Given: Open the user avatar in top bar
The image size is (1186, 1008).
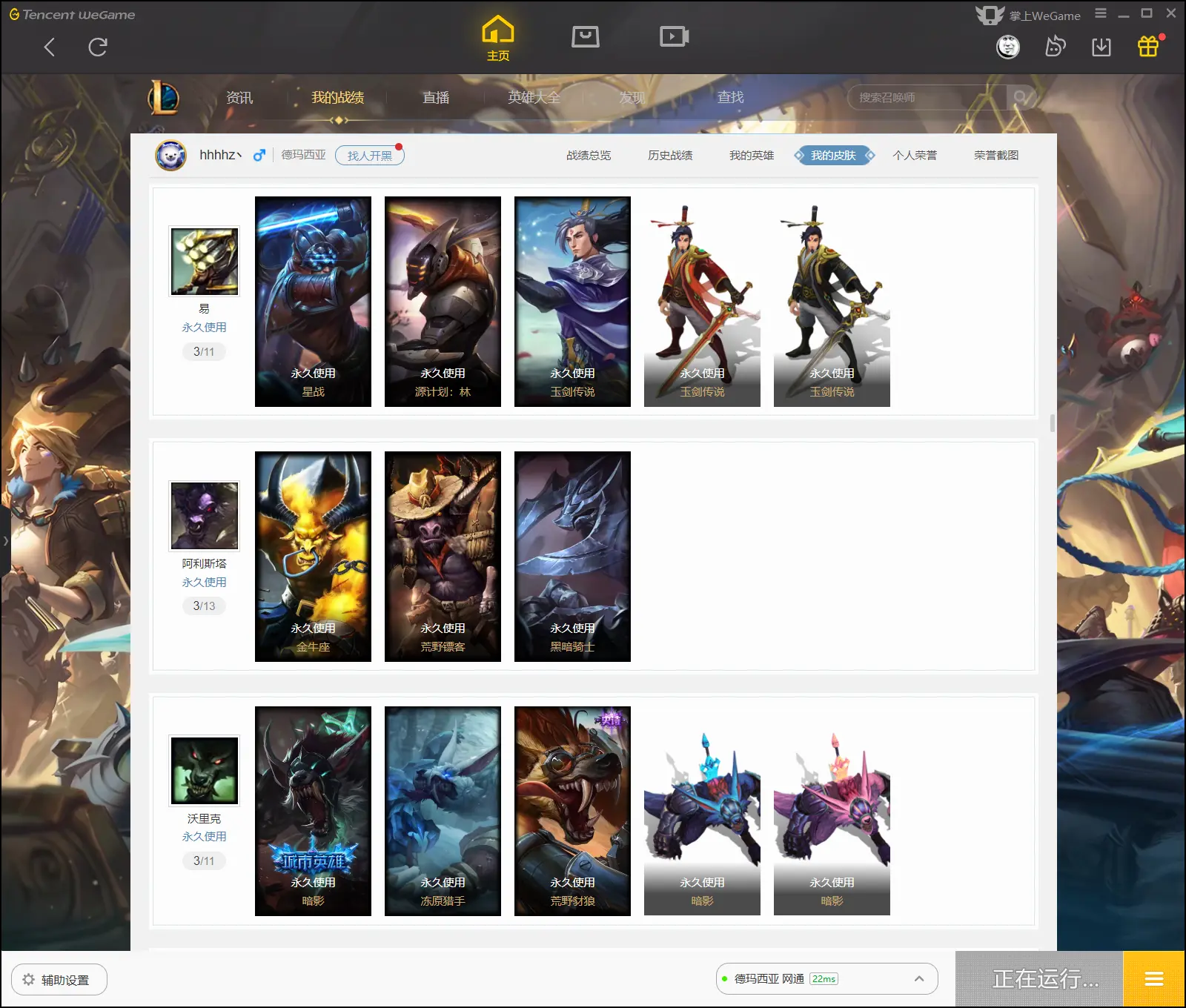Looking at the screenshot, I should click(x=1008, y=47).
